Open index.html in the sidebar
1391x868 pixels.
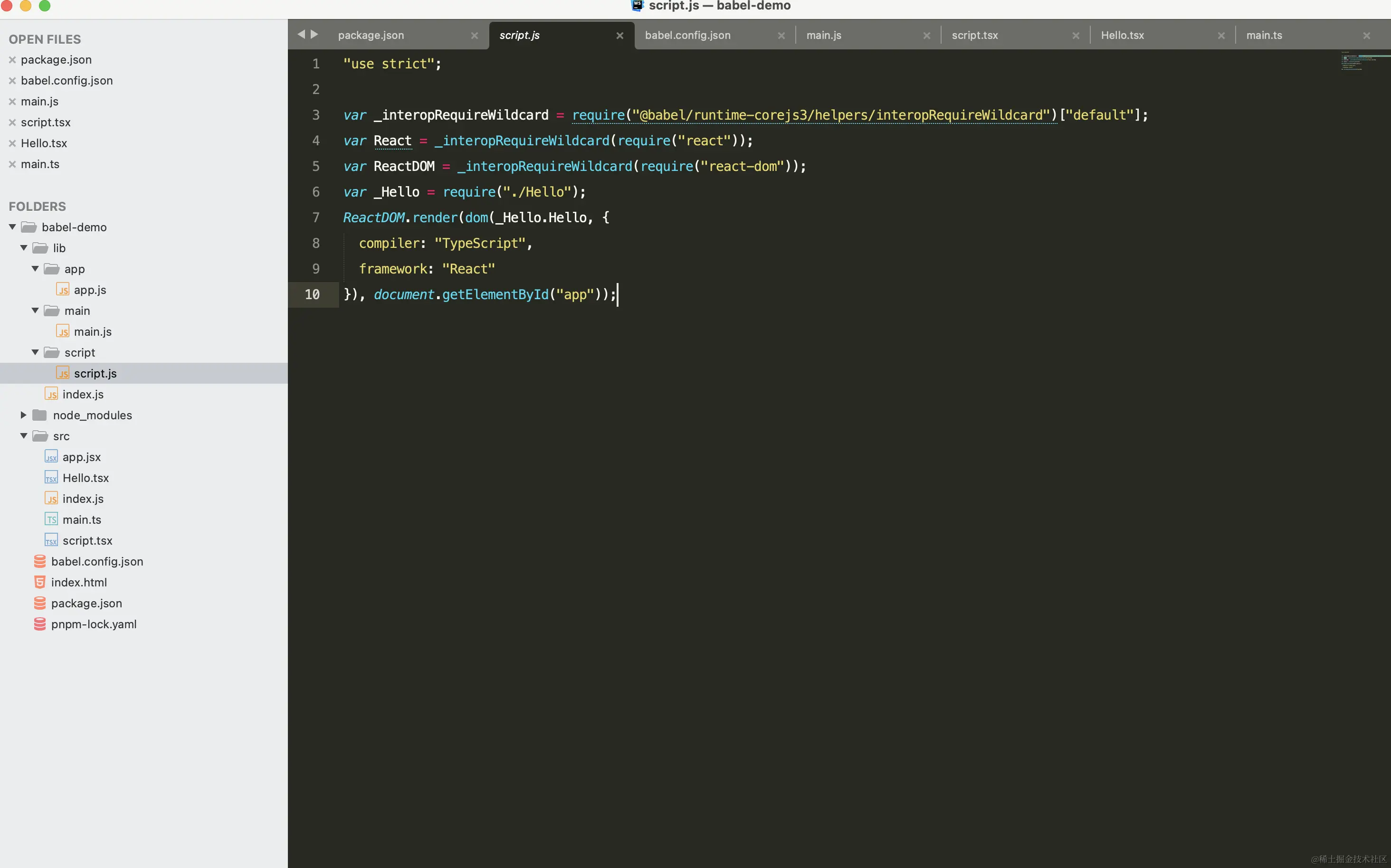click(x=79, y=582)
